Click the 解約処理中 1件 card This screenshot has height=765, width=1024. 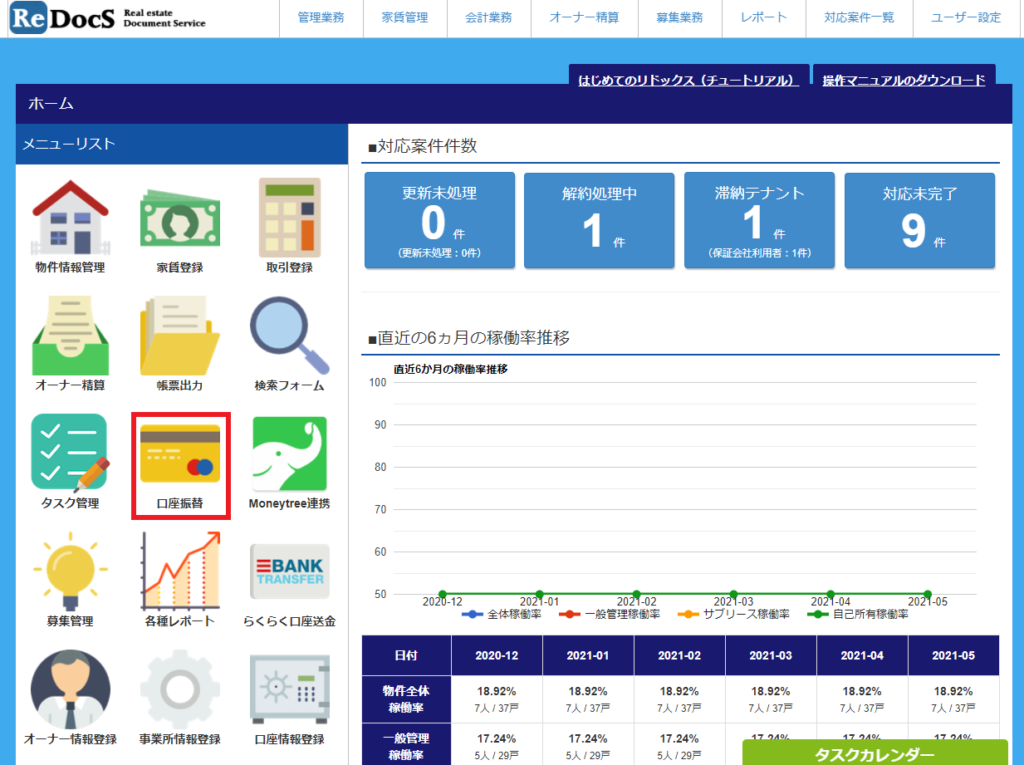pos(599,221)
